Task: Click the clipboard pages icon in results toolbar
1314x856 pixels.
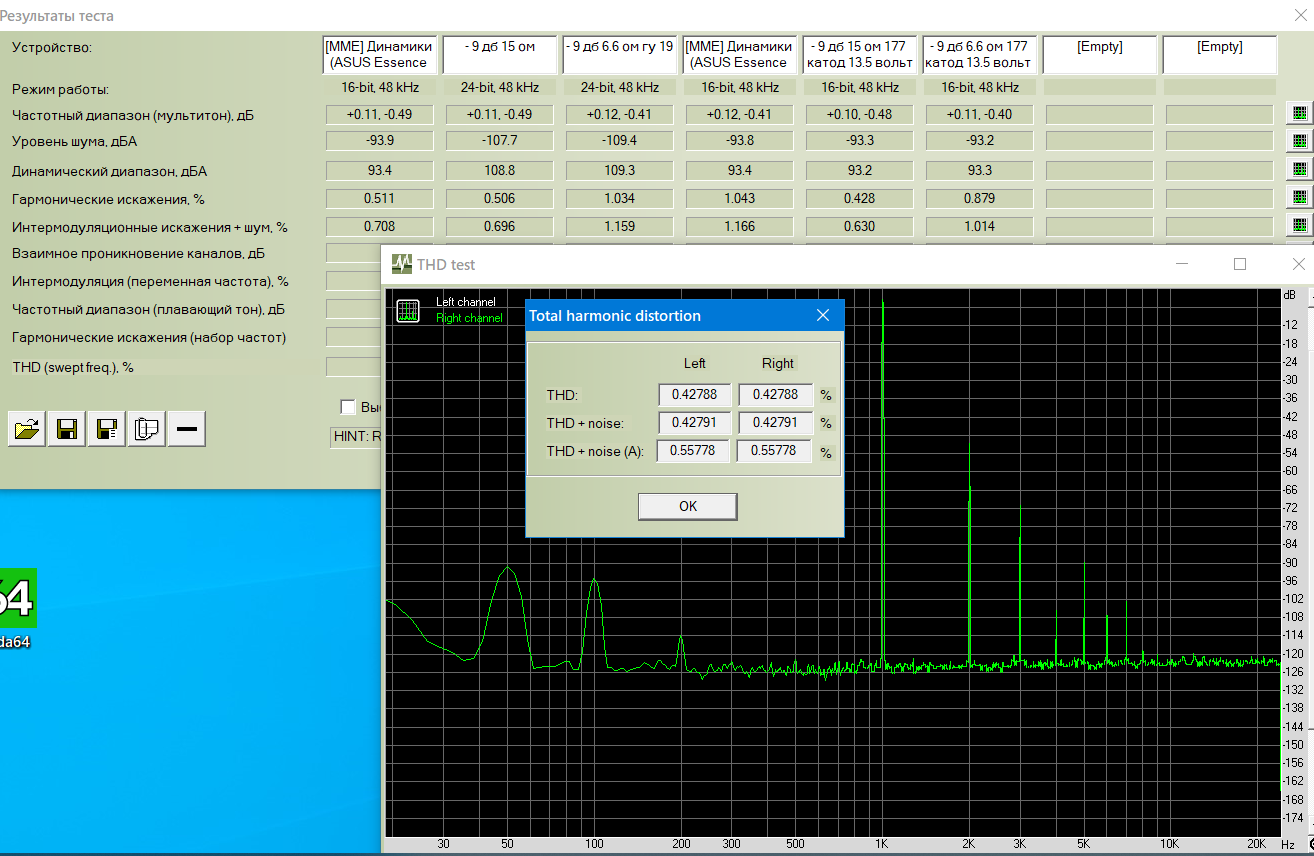Action: coord(147,429)
